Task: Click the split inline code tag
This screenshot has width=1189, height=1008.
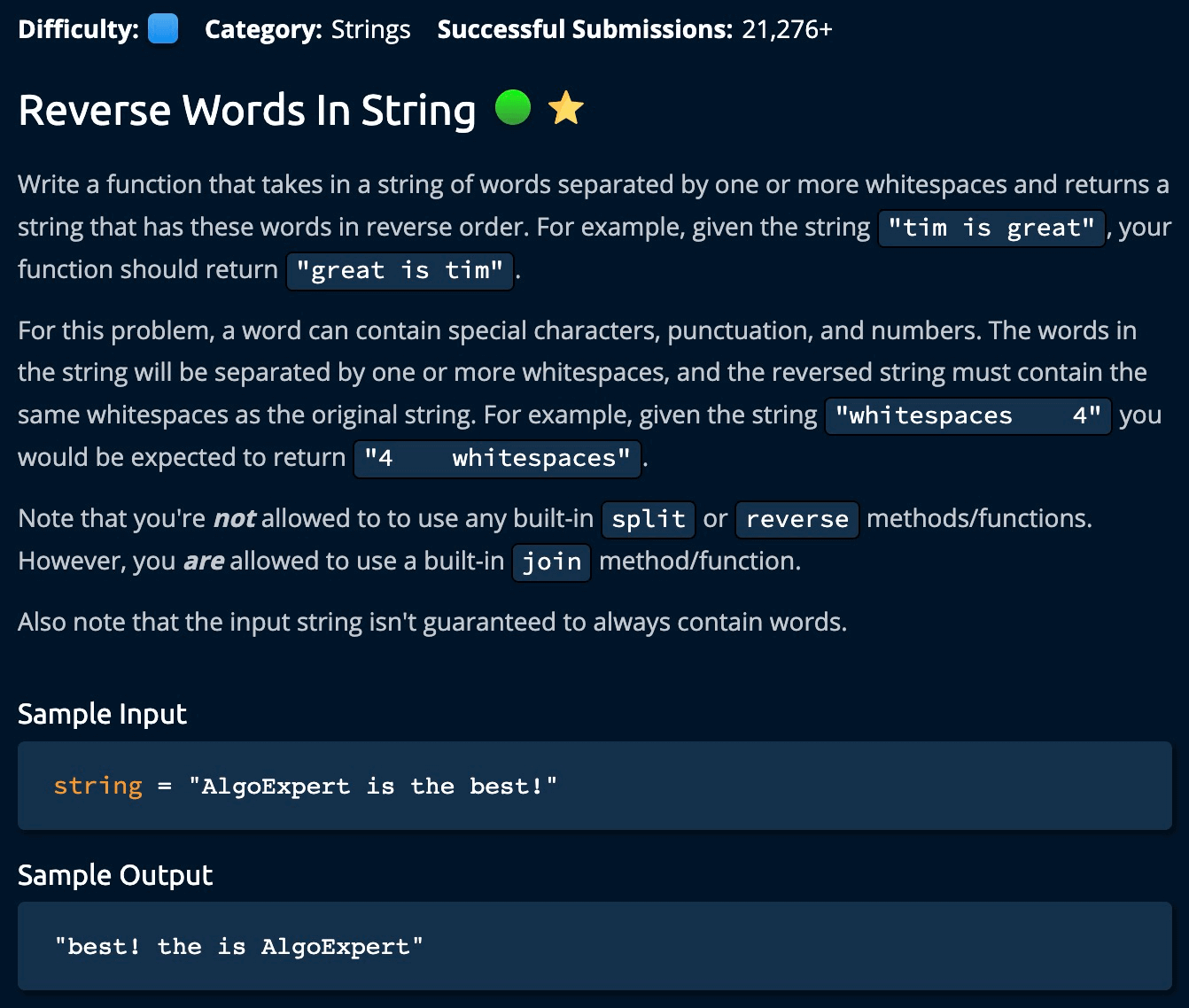Action: [x=649, y=520]
